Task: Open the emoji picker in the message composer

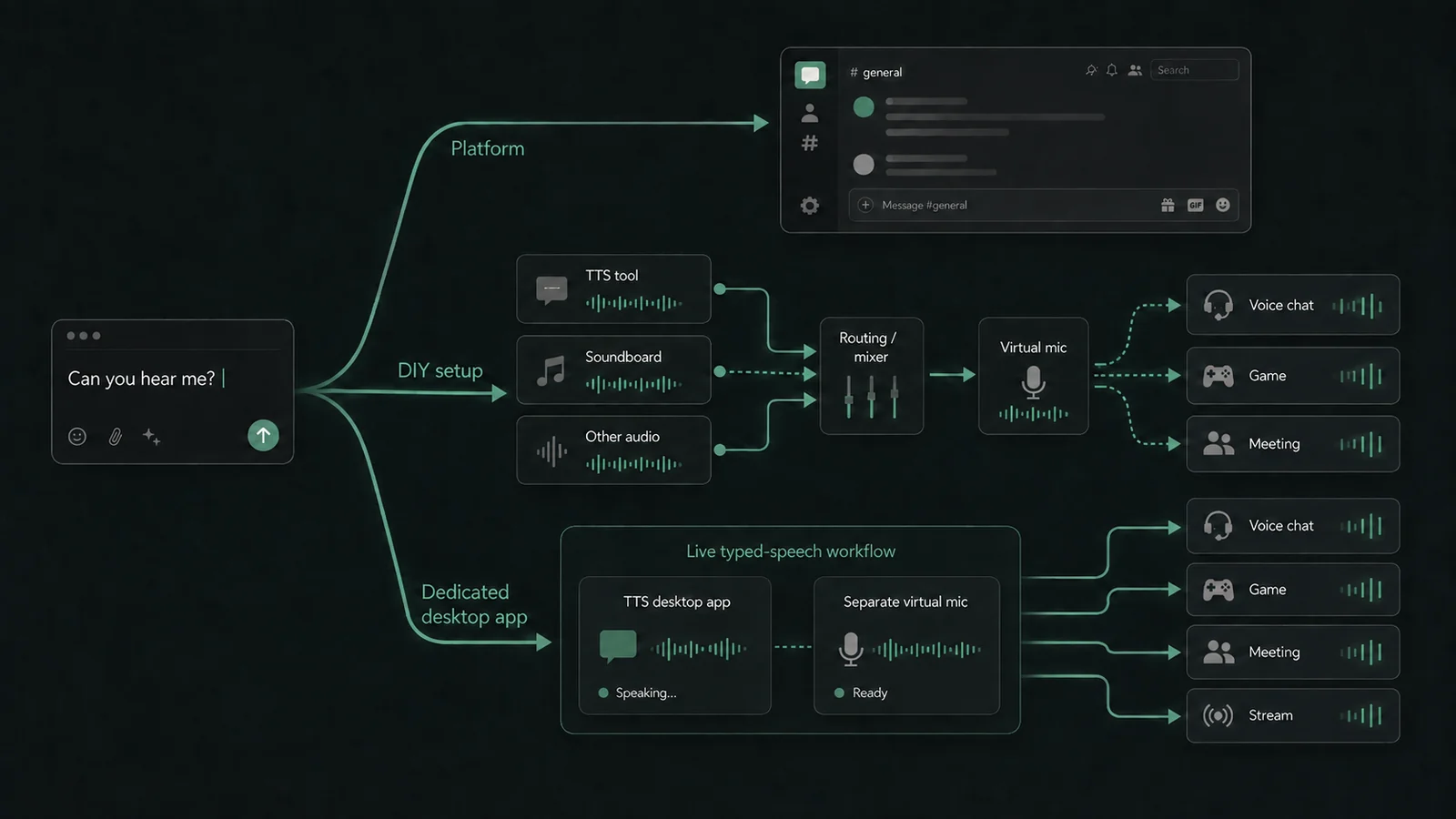Action: (77, 437)
